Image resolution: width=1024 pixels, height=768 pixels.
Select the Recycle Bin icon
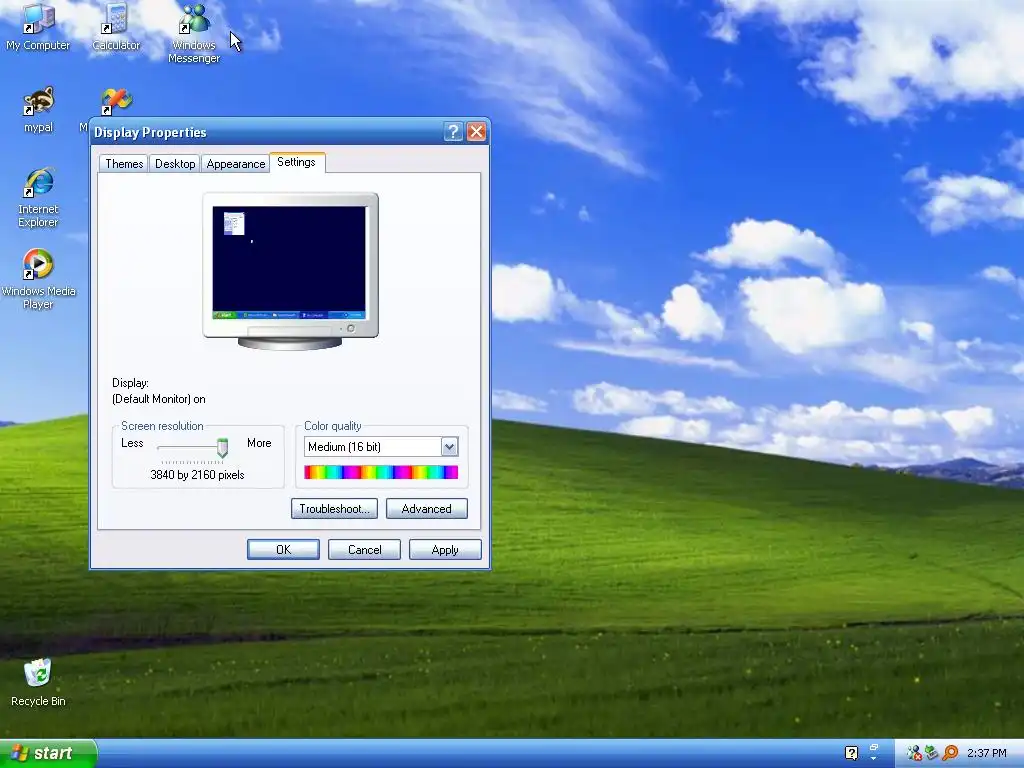pyautogui.click(x=38, y=682)
